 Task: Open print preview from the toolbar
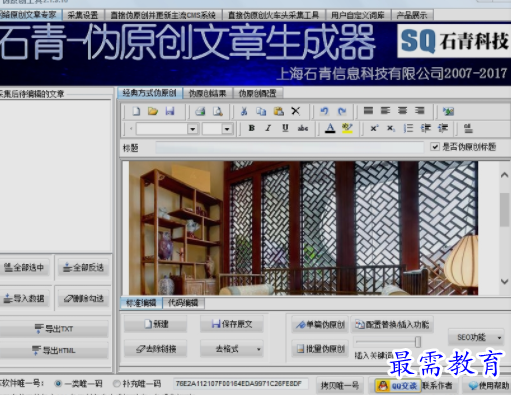218,111
